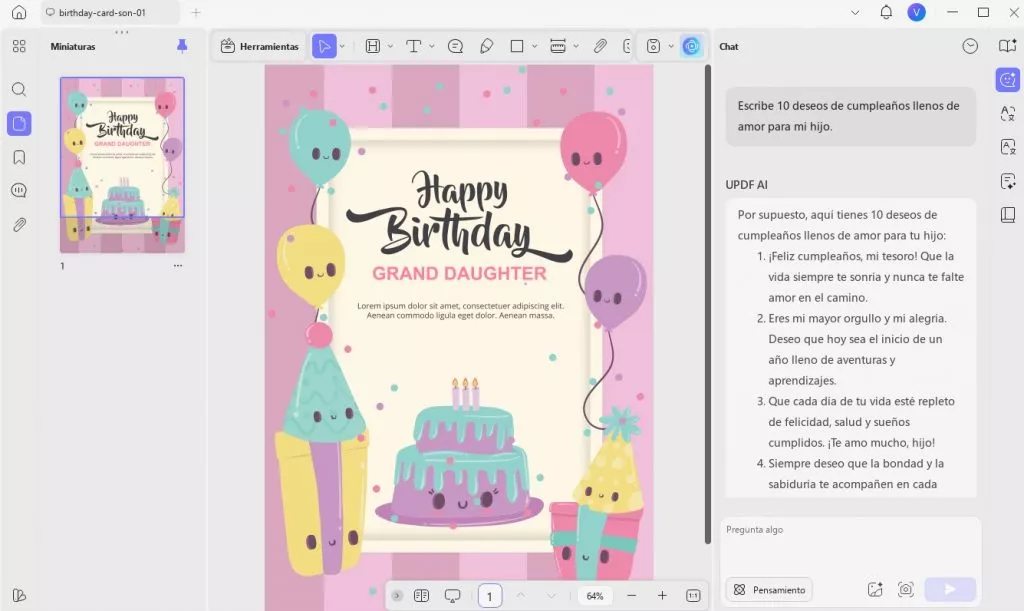Select the measure ruler tool
Screen dimensions: 1024x611
[558, 46]
